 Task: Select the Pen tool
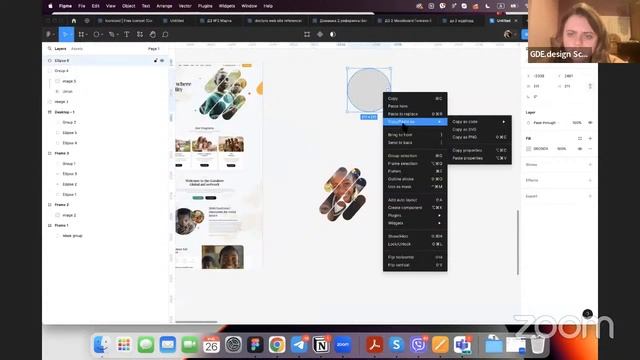(x=111, y=34)
